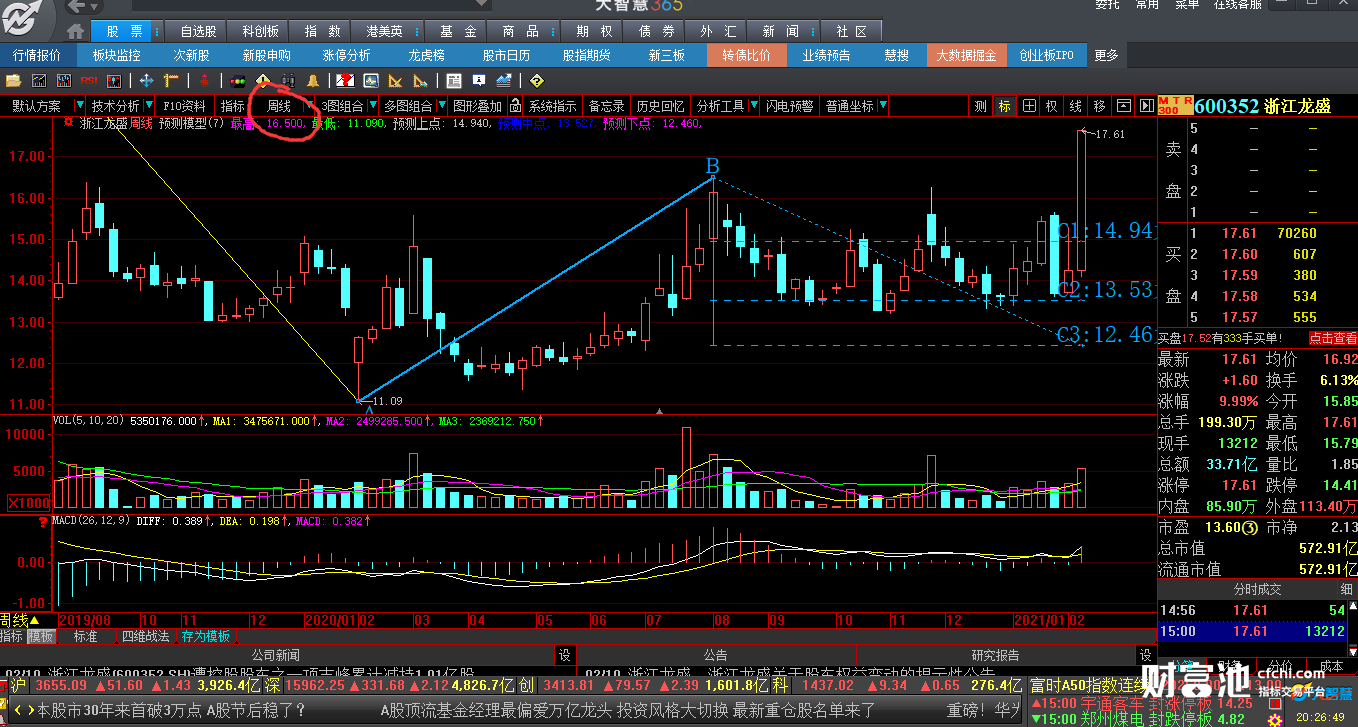Click the chart with question mark icon
This screenshot has height=727, width=1358.
(x=346, y=80)
